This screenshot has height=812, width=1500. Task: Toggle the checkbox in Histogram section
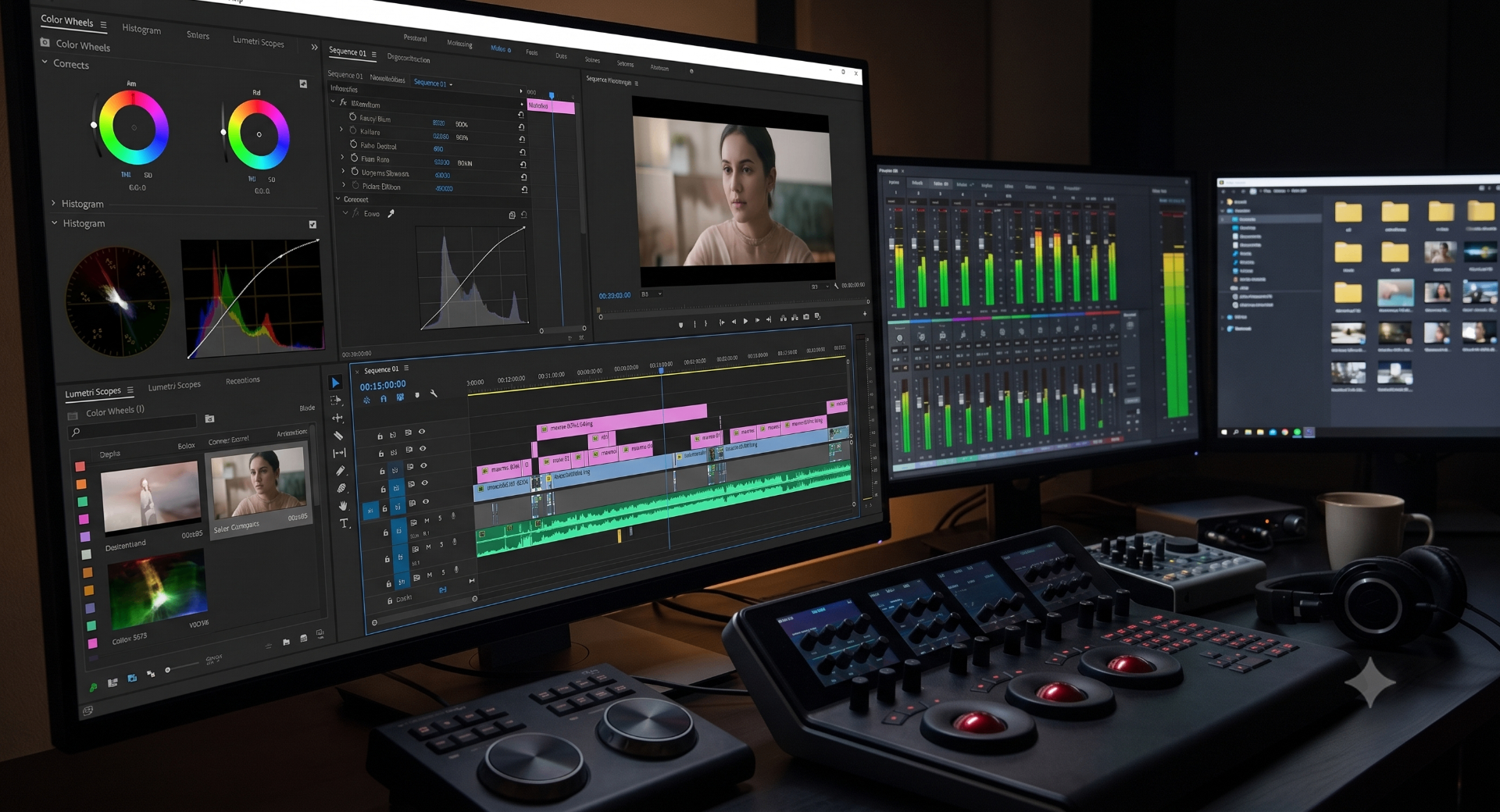pyautogui.click(x=312, y=224)
